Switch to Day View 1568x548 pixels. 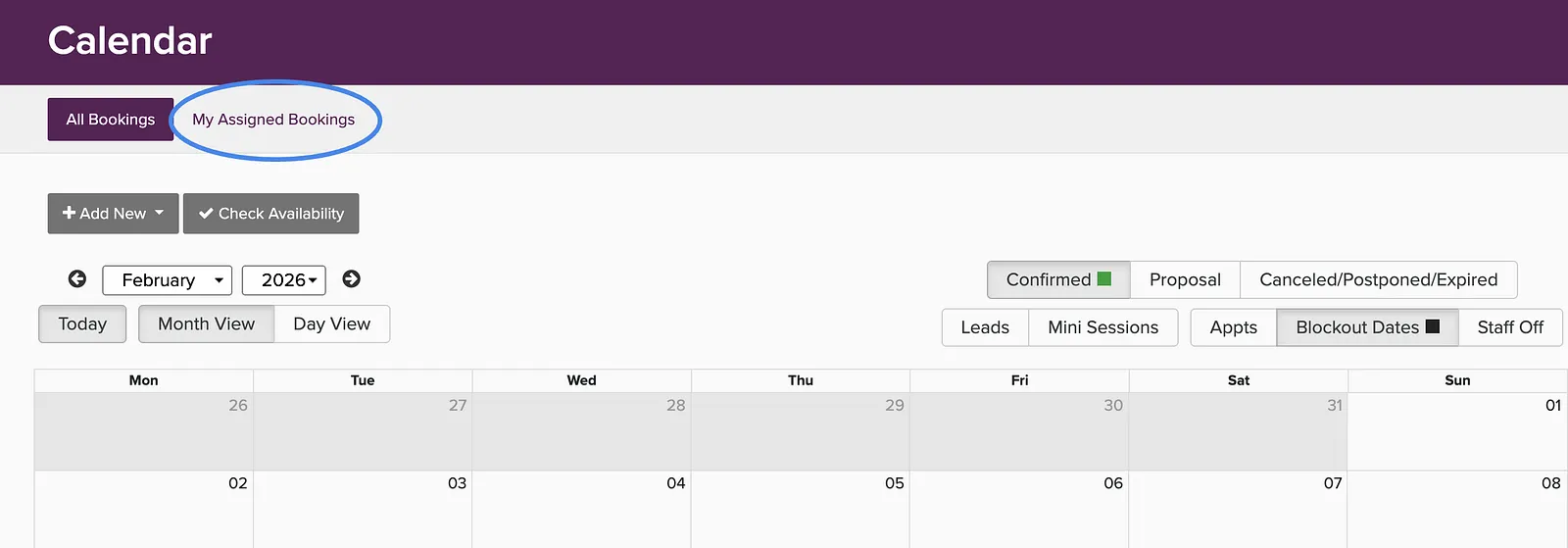(x=331, y=324)
